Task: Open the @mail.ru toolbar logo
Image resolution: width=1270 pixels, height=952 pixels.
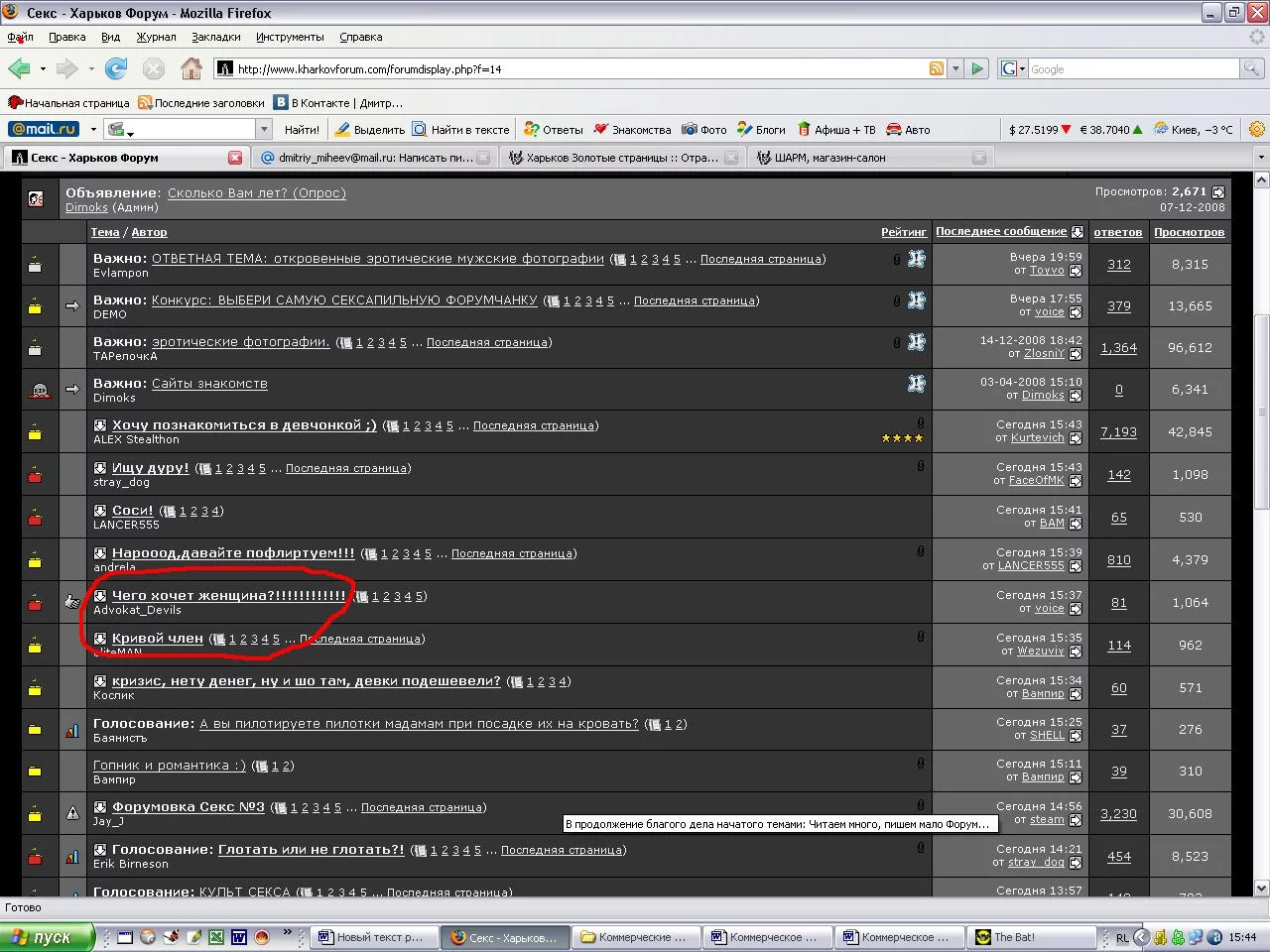Action: 44,129
